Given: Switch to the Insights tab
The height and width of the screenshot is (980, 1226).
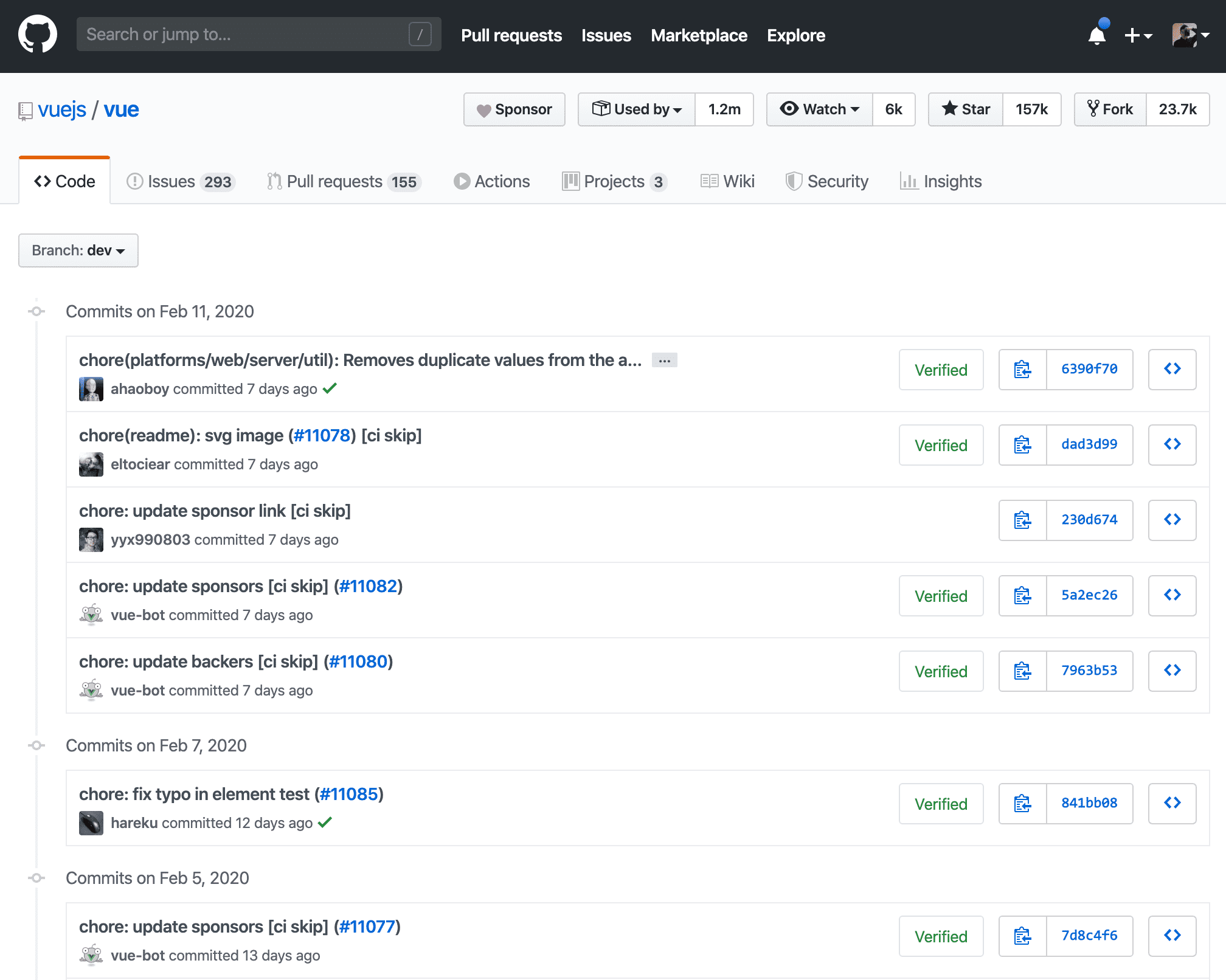Looking at the screenshot, I should pos(941,181).
